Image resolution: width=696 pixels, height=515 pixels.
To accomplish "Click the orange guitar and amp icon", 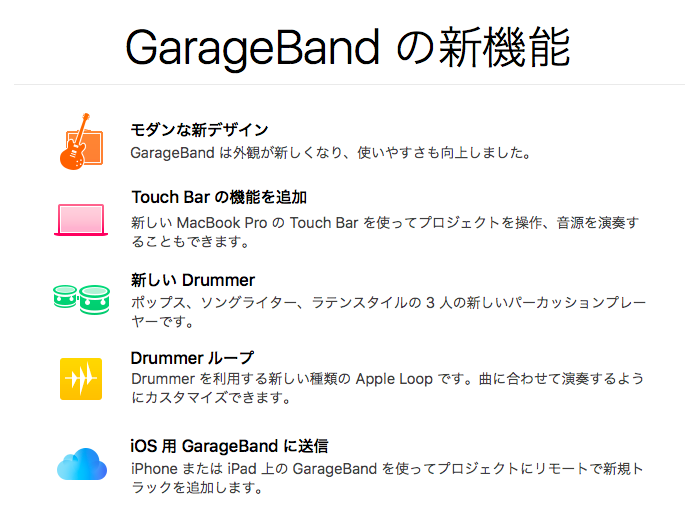I will pyautogui.click(x=82, y=141).
